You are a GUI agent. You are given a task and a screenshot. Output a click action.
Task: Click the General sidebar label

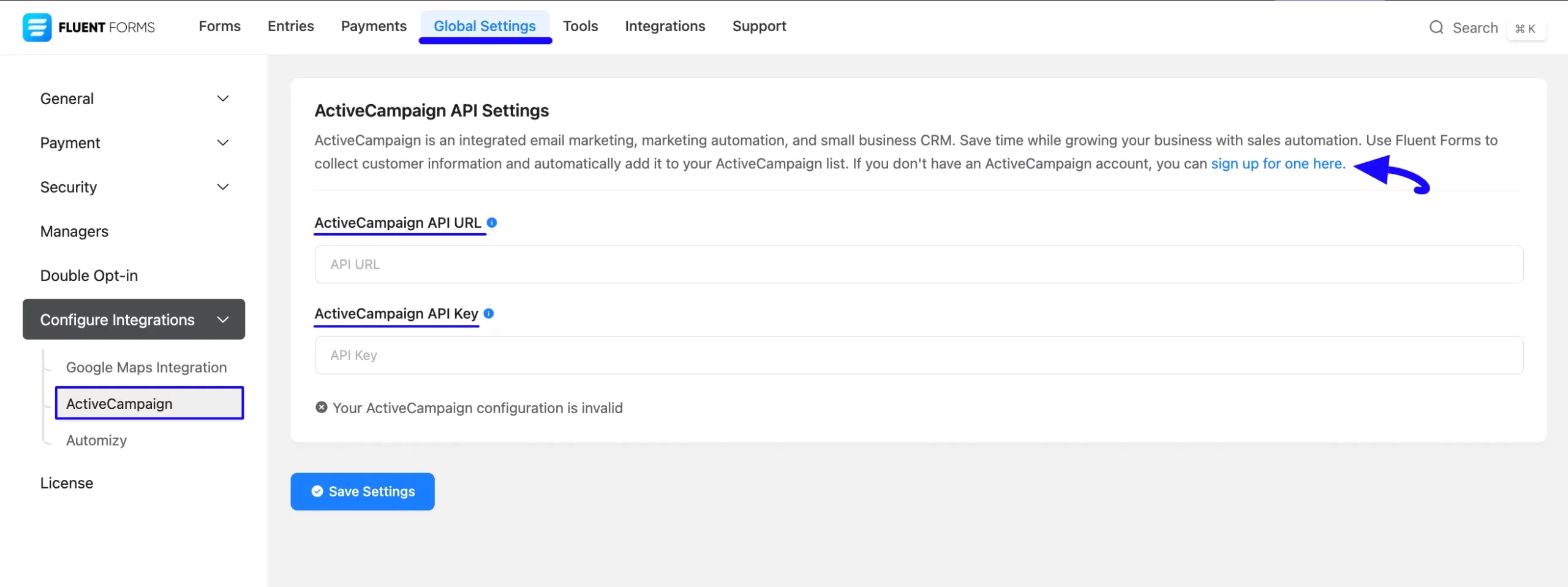coord(67,99)
